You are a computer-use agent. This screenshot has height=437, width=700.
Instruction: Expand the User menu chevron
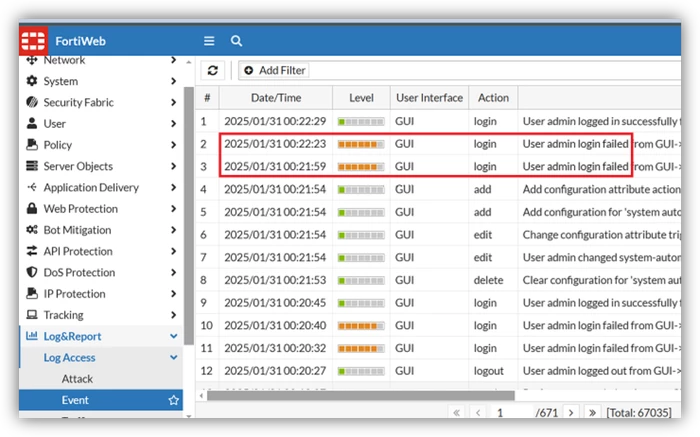(x=173, y=124)
